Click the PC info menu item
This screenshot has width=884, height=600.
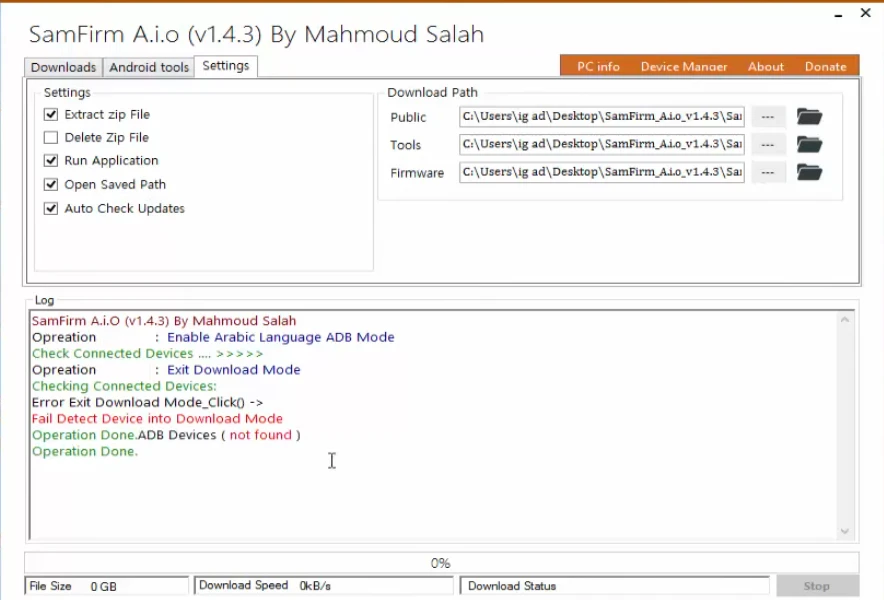click(596, 66)
